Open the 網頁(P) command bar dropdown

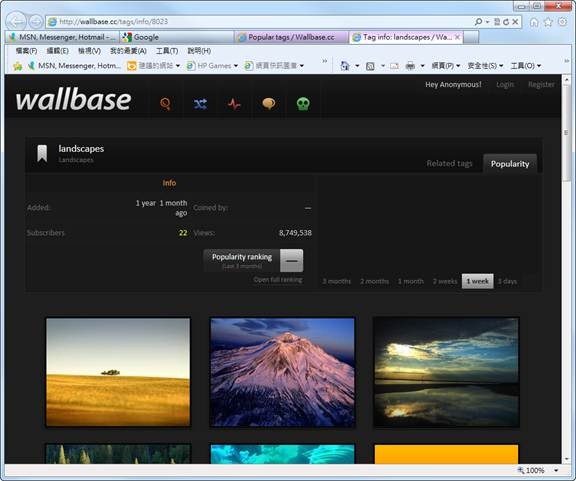(446, 66)
